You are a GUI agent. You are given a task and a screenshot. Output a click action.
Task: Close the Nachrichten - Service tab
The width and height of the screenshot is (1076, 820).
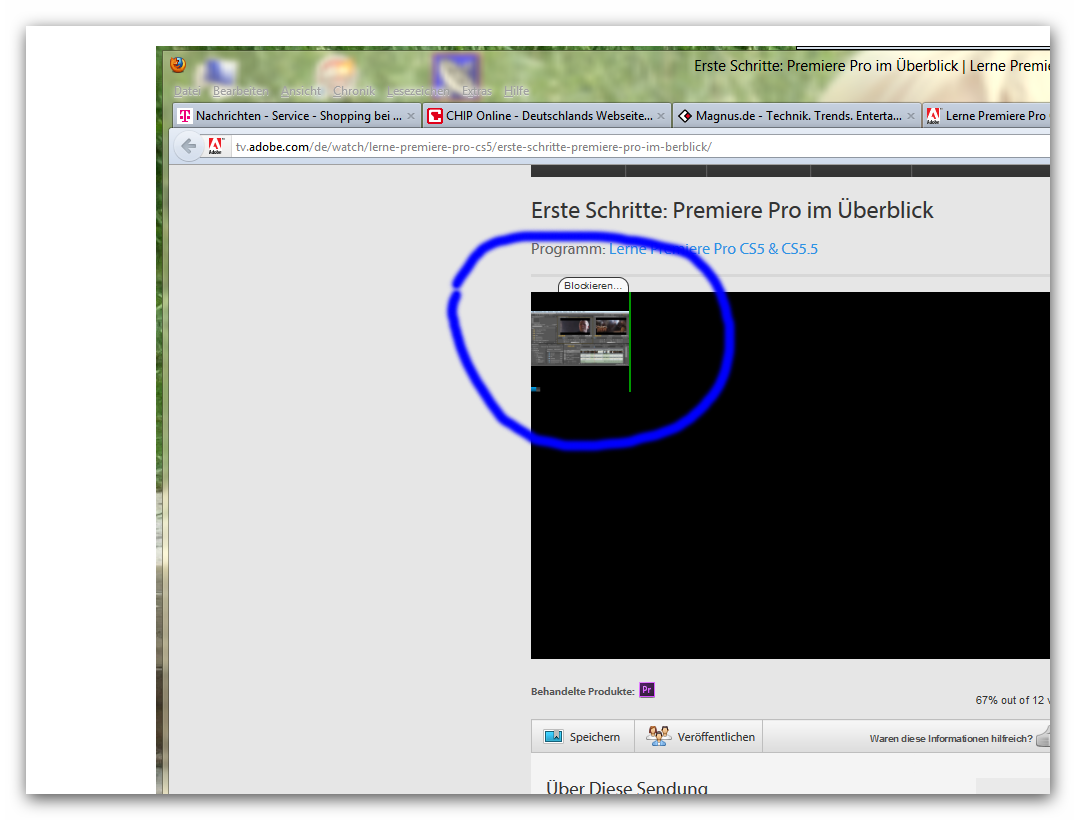pyautogui.click(x=410, y=116)
